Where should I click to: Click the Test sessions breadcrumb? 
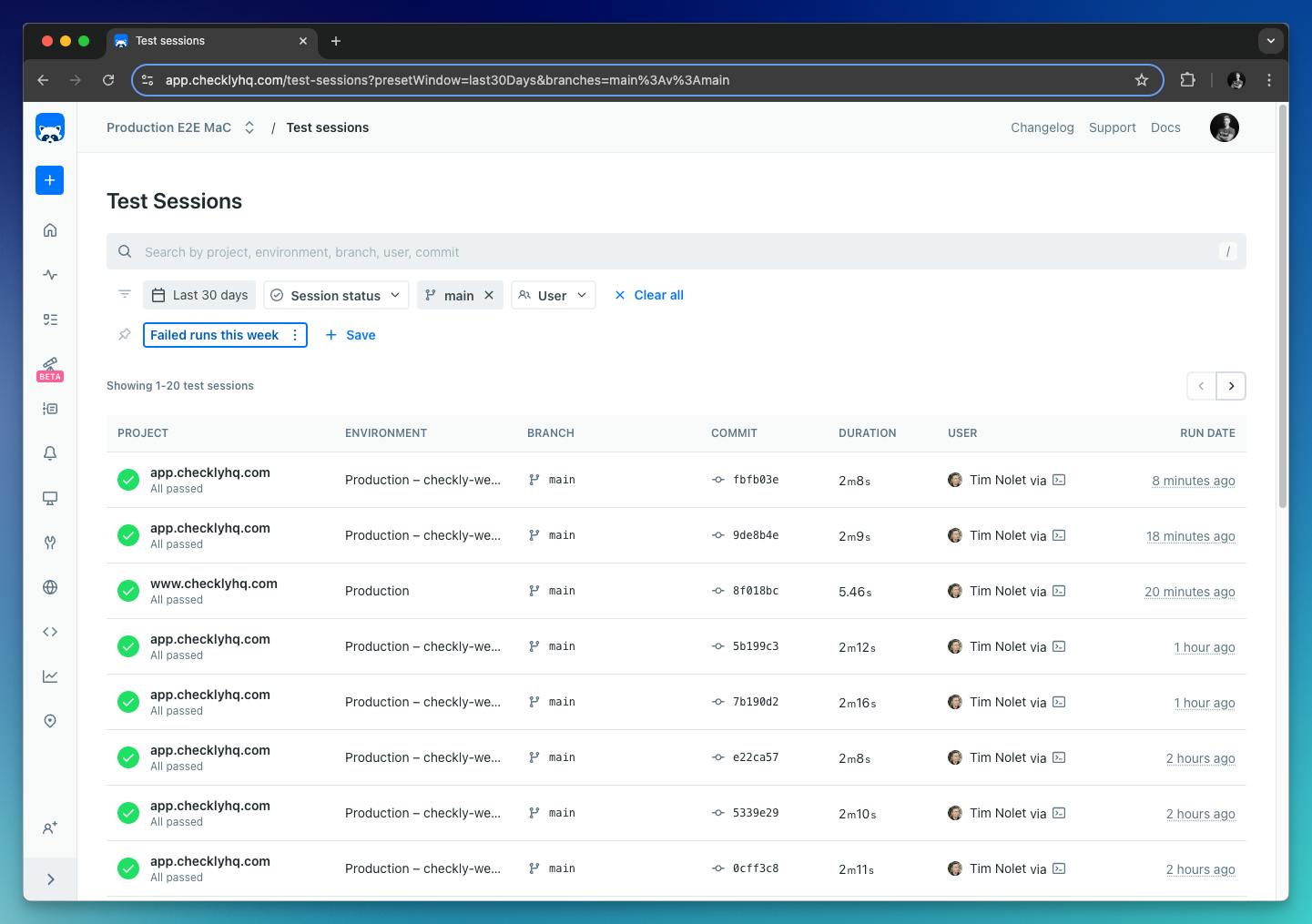tap(328, 127)
